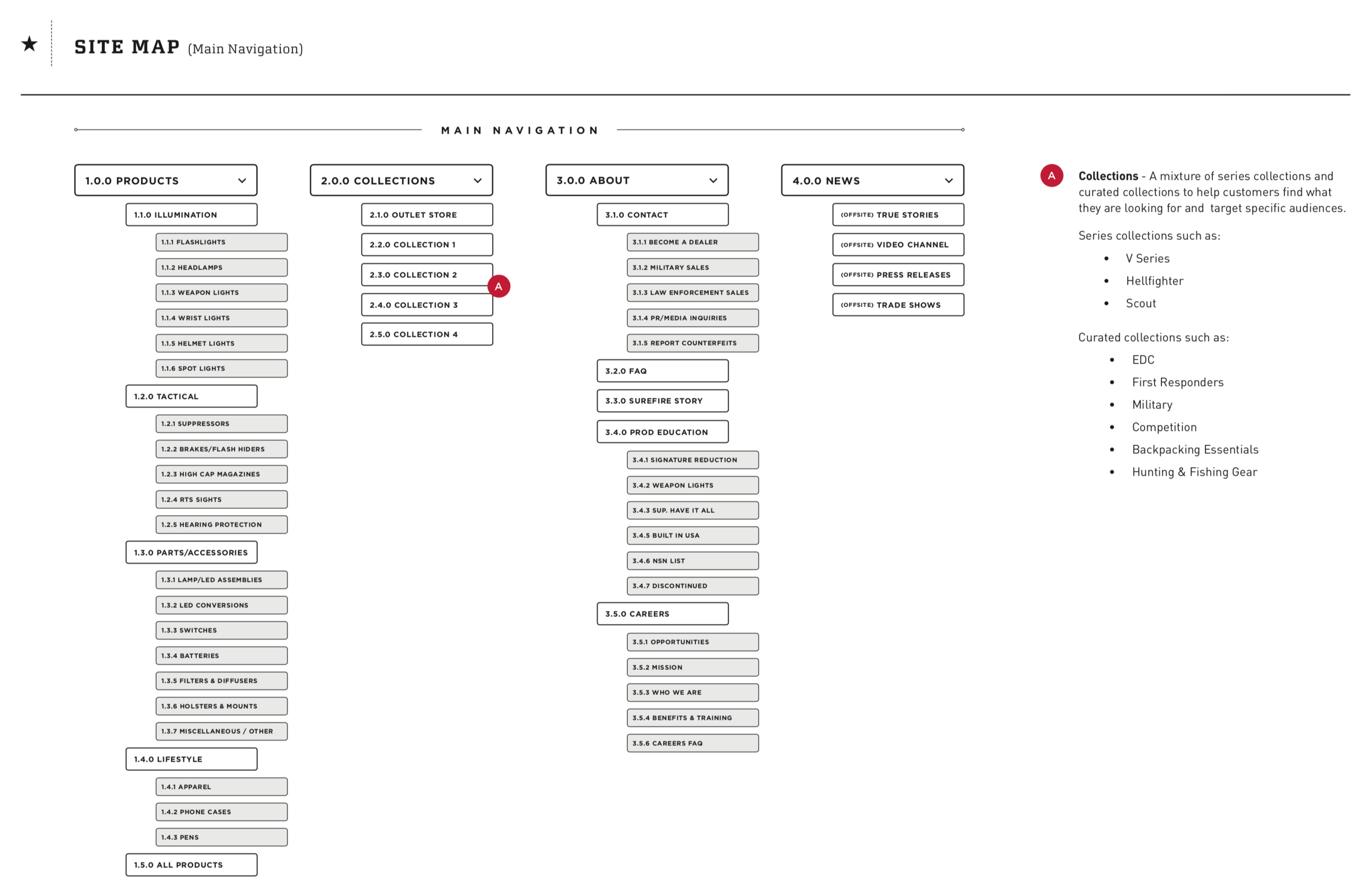Select 1.1.1 Flashlights

tap(221, 242)
